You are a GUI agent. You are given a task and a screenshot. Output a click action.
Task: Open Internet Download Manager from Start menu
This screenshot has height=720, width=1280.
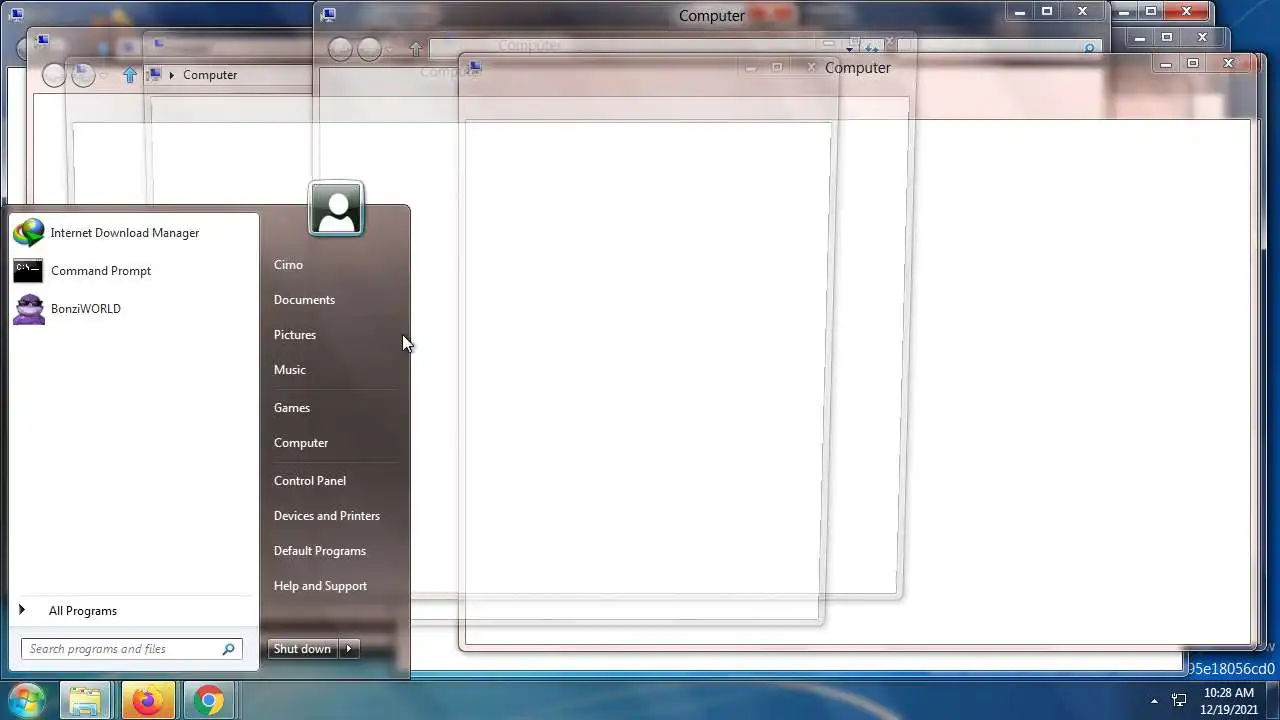[133, 233]
